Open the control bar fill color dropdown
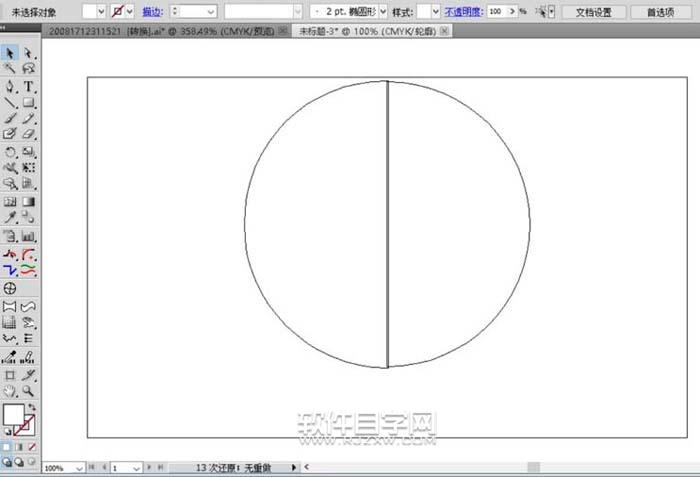This screenshot has width=700, height=477. point(101,12)
